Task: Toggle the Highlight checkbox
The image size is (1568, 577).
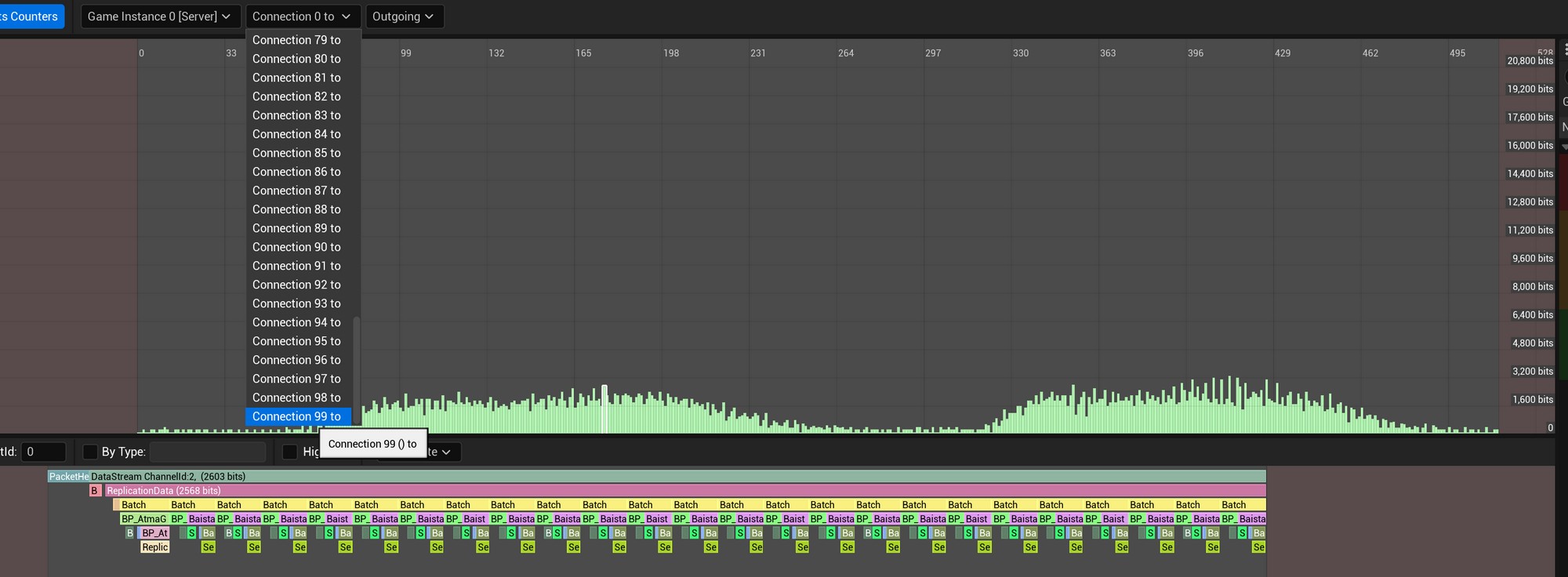Action: pyautogui.click(x=289, y=452)
